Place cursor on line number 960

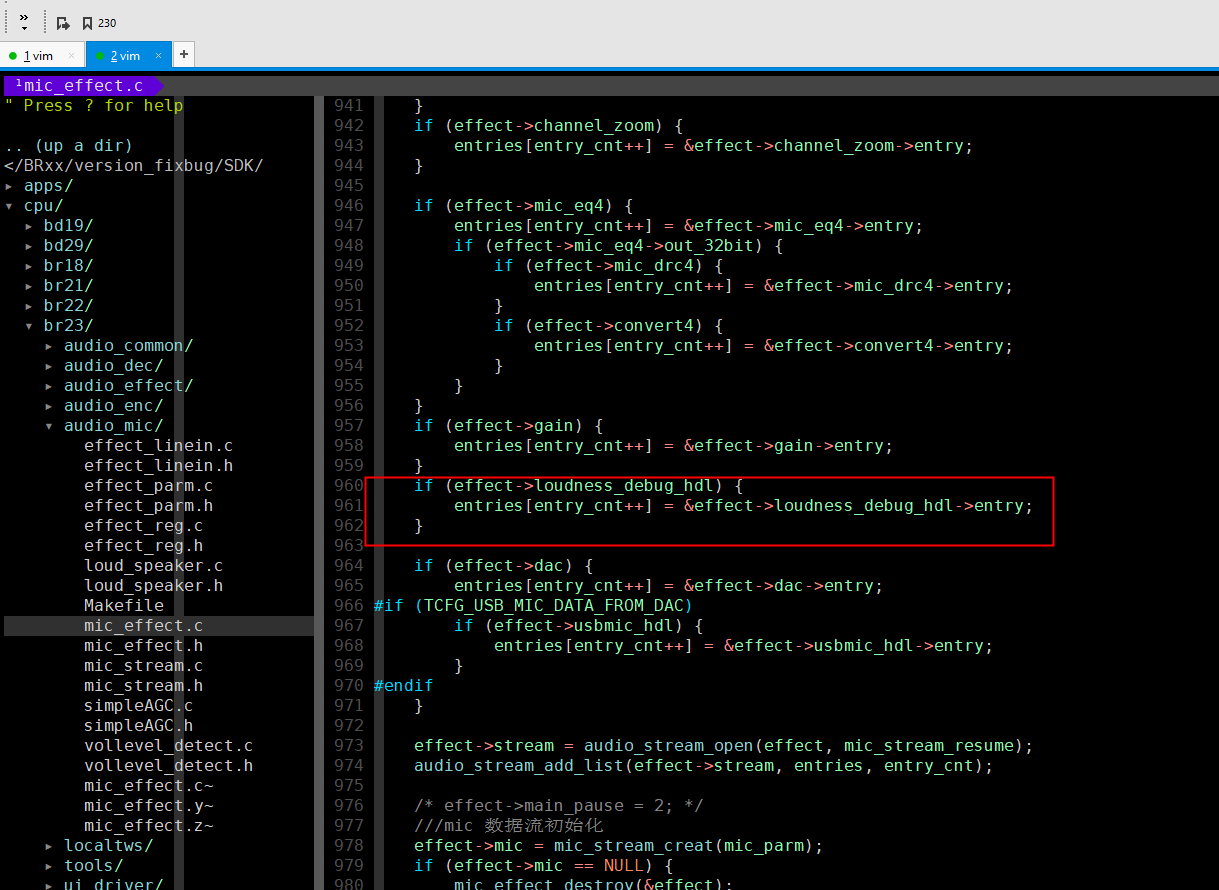point(349,486)
